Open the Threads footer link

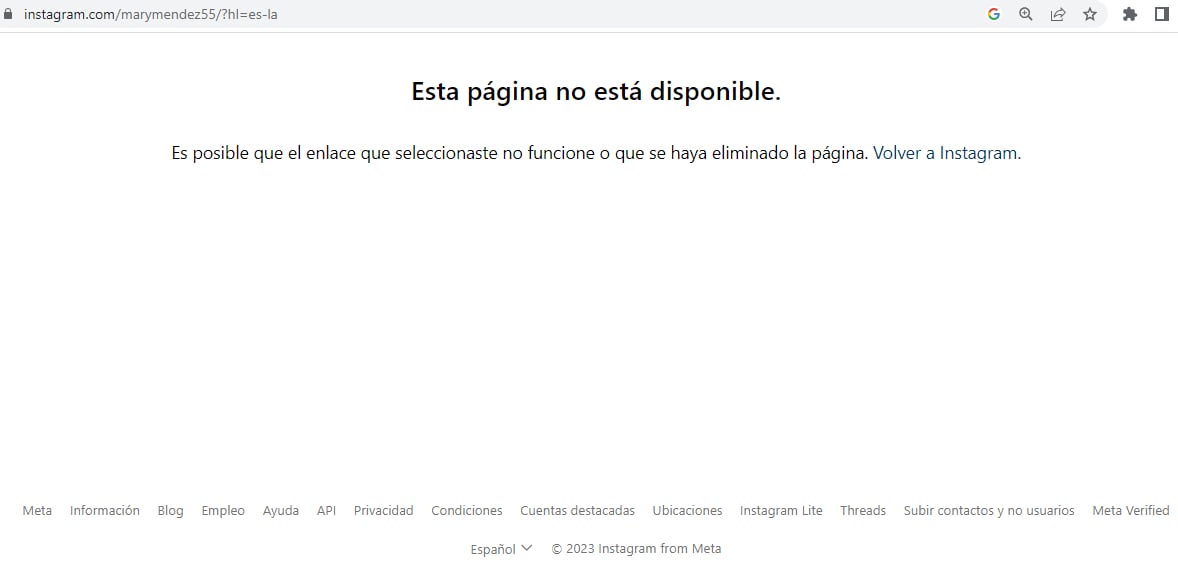point(862,510)
